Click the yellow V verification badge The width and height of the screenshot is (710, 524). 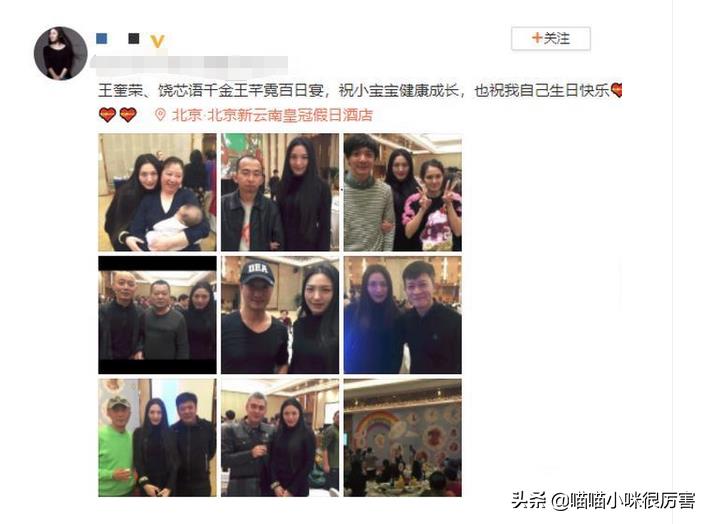(157, 41)
